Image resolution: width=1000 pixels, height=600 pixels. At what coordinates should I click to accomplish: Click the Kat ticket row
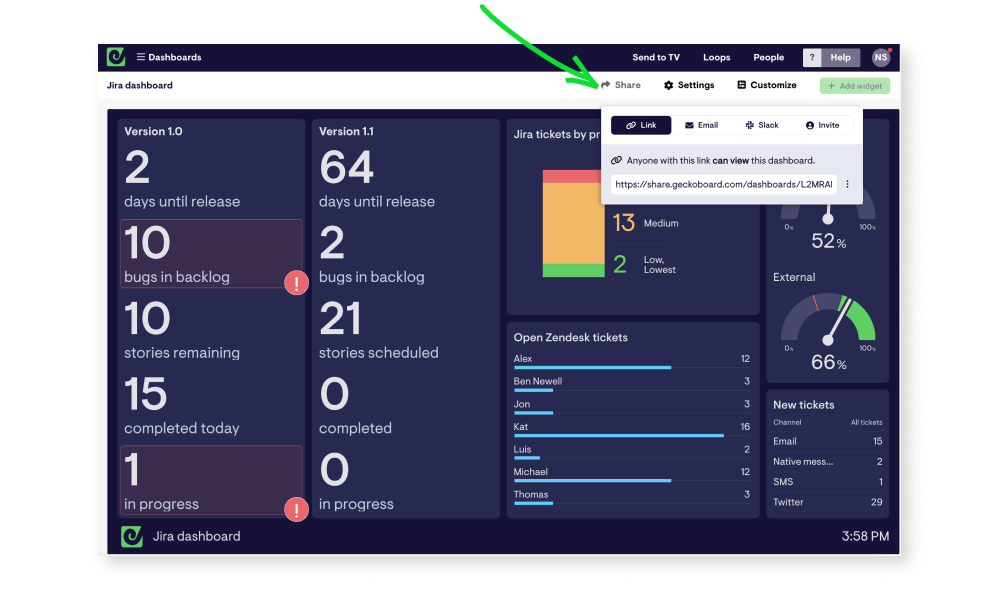tap(631, 428)
